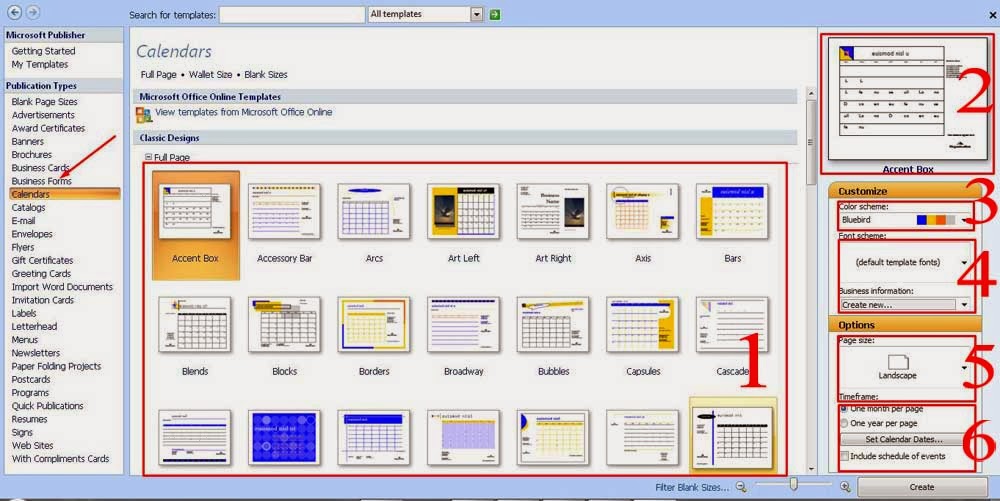
Task: Choose the Art Right calendar design
Action: coord(553,212)
